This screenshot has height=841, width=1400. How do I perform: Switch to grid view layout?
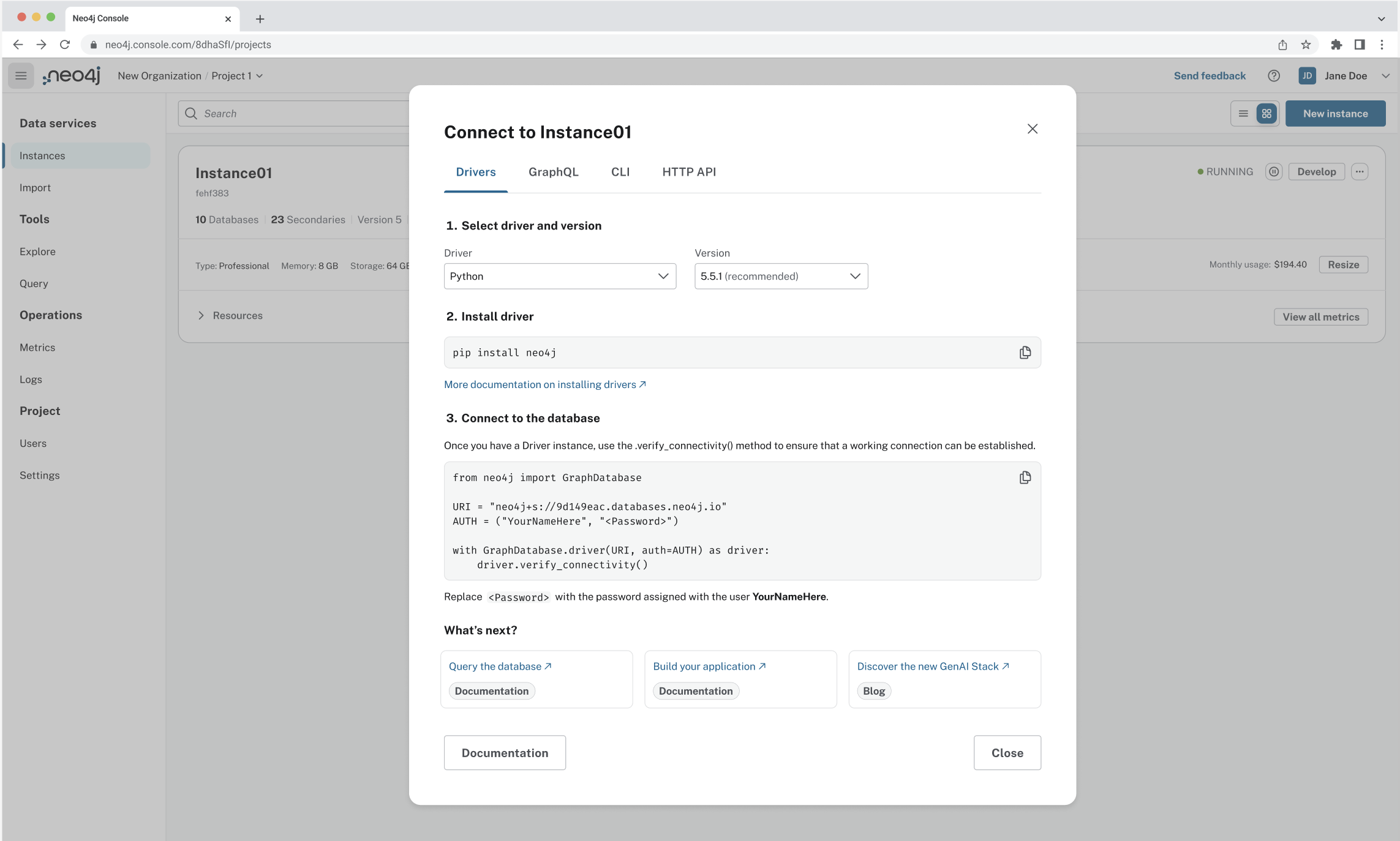pyautogui.click(x=1266, y=114)
